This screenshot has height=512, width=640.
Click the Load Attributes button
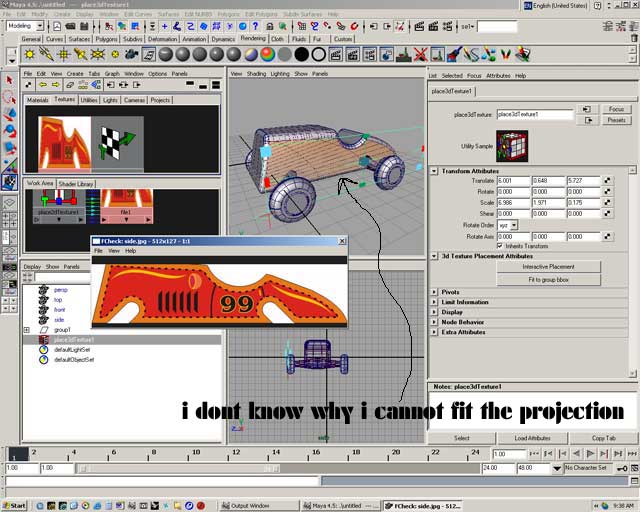tap(533, 438)
